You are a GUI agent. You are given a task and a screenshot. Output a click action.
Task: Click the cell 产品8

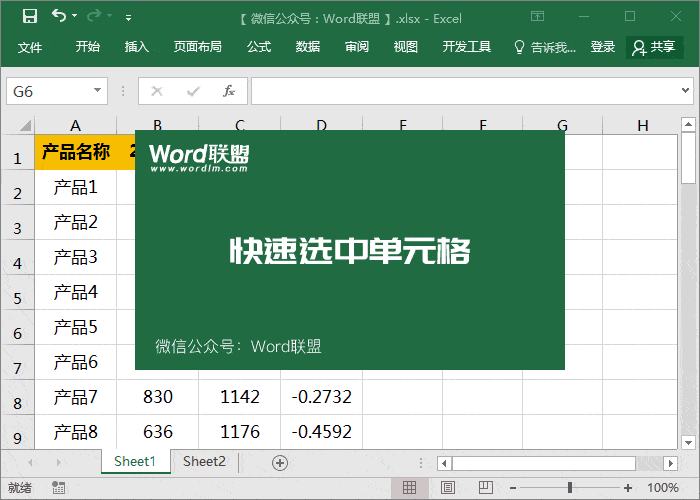[75, 432]
